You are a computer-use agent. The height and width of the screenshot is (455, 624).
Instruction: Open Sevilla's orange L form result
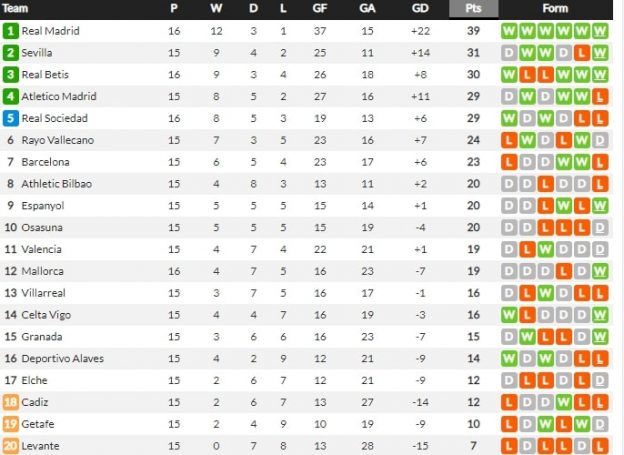(x=581, y=53)
